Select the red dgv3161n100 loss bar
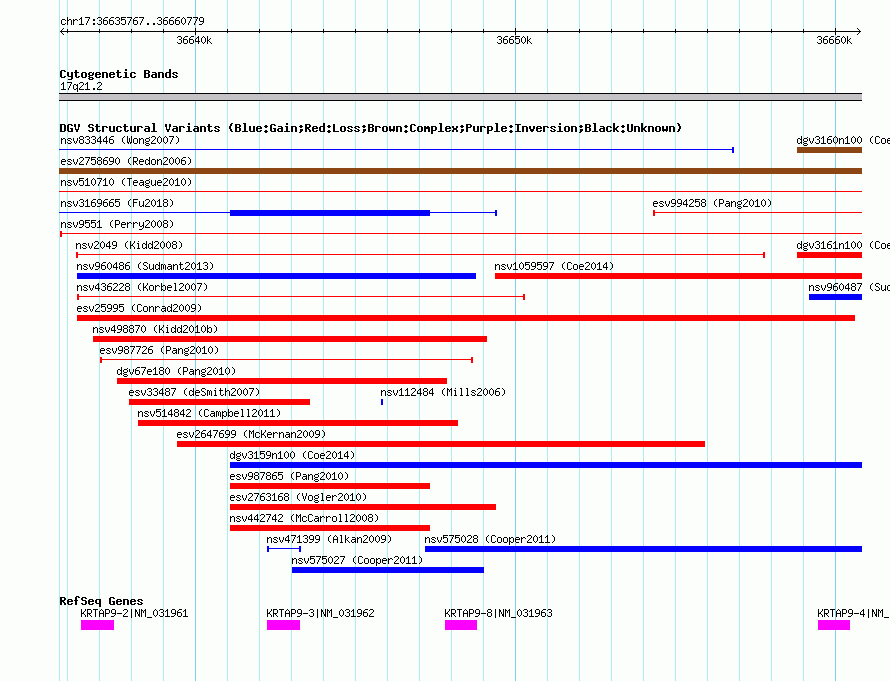The height and width of the screenshot is (681, 890). click(x=829, y=255)
